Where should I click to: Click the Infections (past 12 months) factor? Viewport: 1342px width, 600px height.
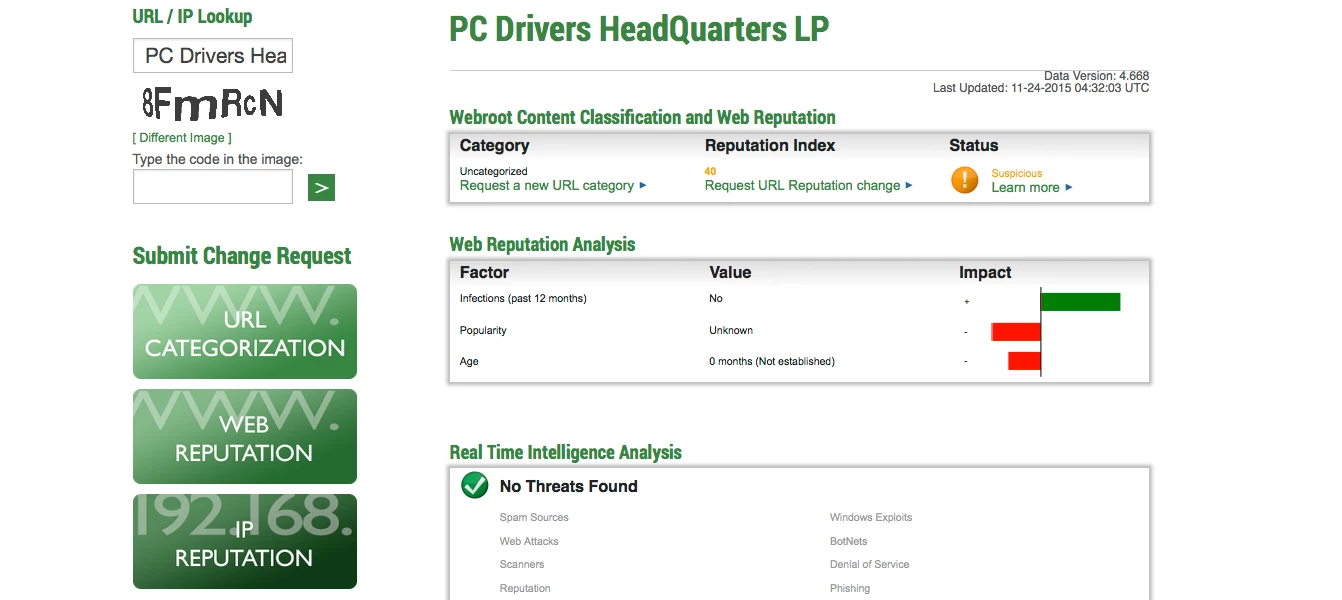coord(523,299)
